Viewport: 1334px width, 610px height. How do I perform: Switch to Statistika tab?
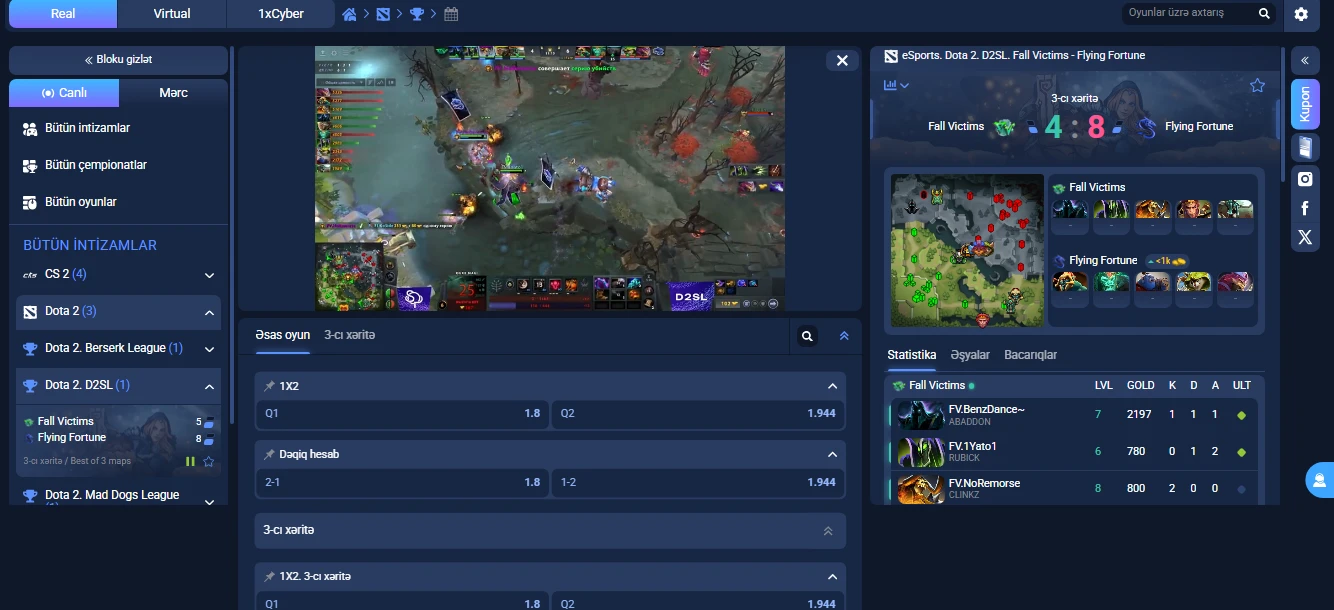coord(912,355)
